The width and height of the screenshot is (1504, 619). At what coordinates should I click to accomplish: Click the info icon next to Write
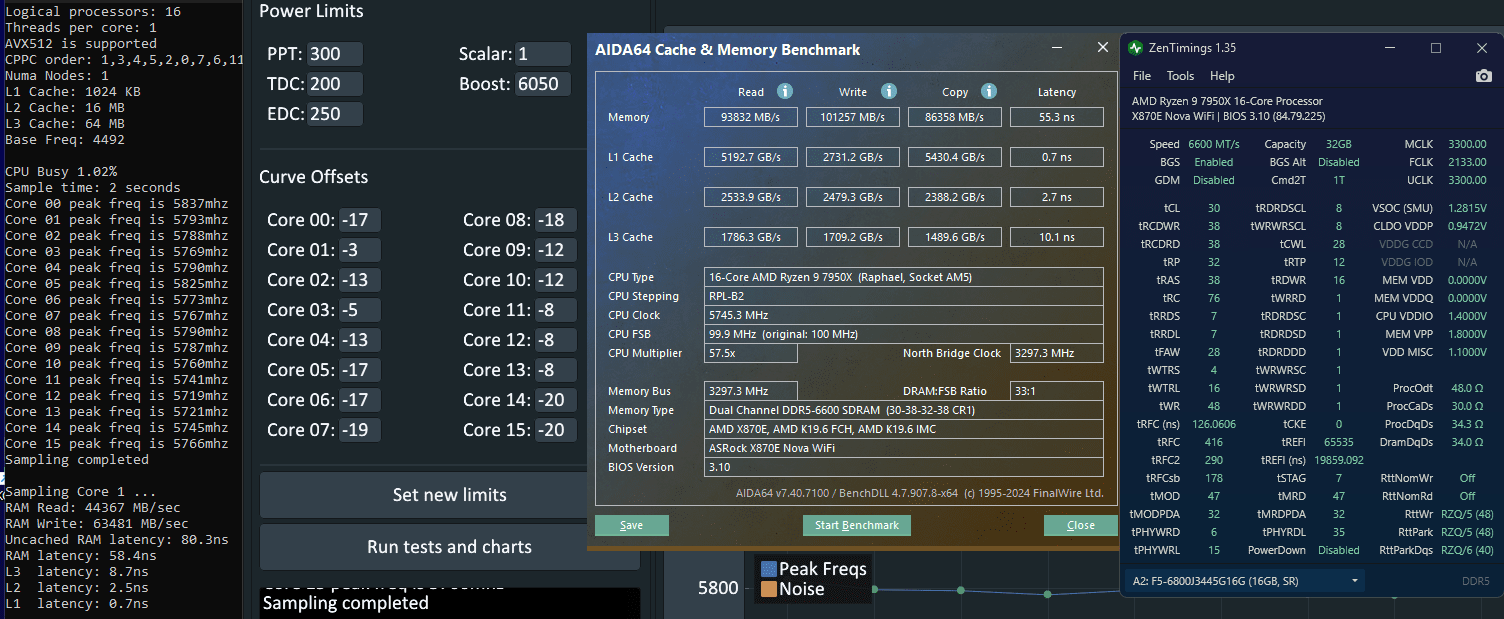click(x=889, y=91)
